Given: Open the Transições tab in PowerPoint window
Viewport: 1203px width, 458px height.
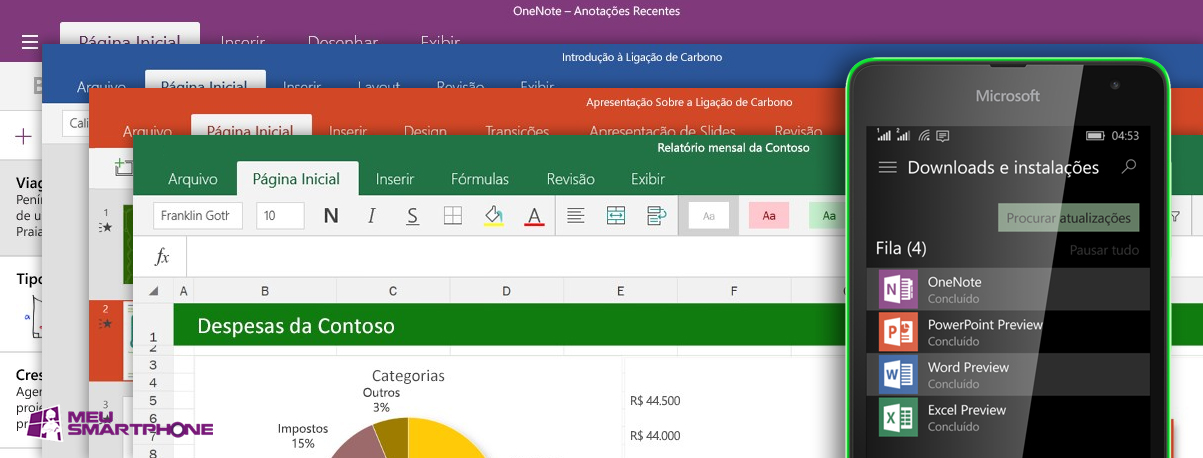Looking at the screenshot, I should coord(517,131).
